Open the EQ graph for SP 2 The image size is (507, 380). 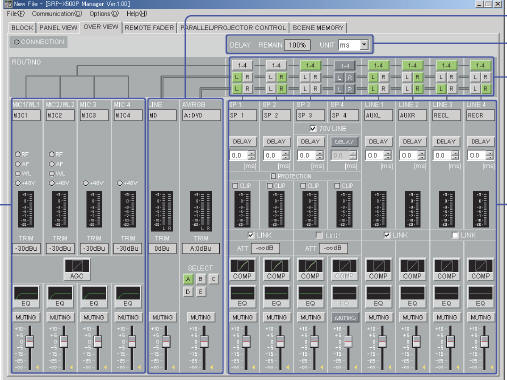point(276,297)
